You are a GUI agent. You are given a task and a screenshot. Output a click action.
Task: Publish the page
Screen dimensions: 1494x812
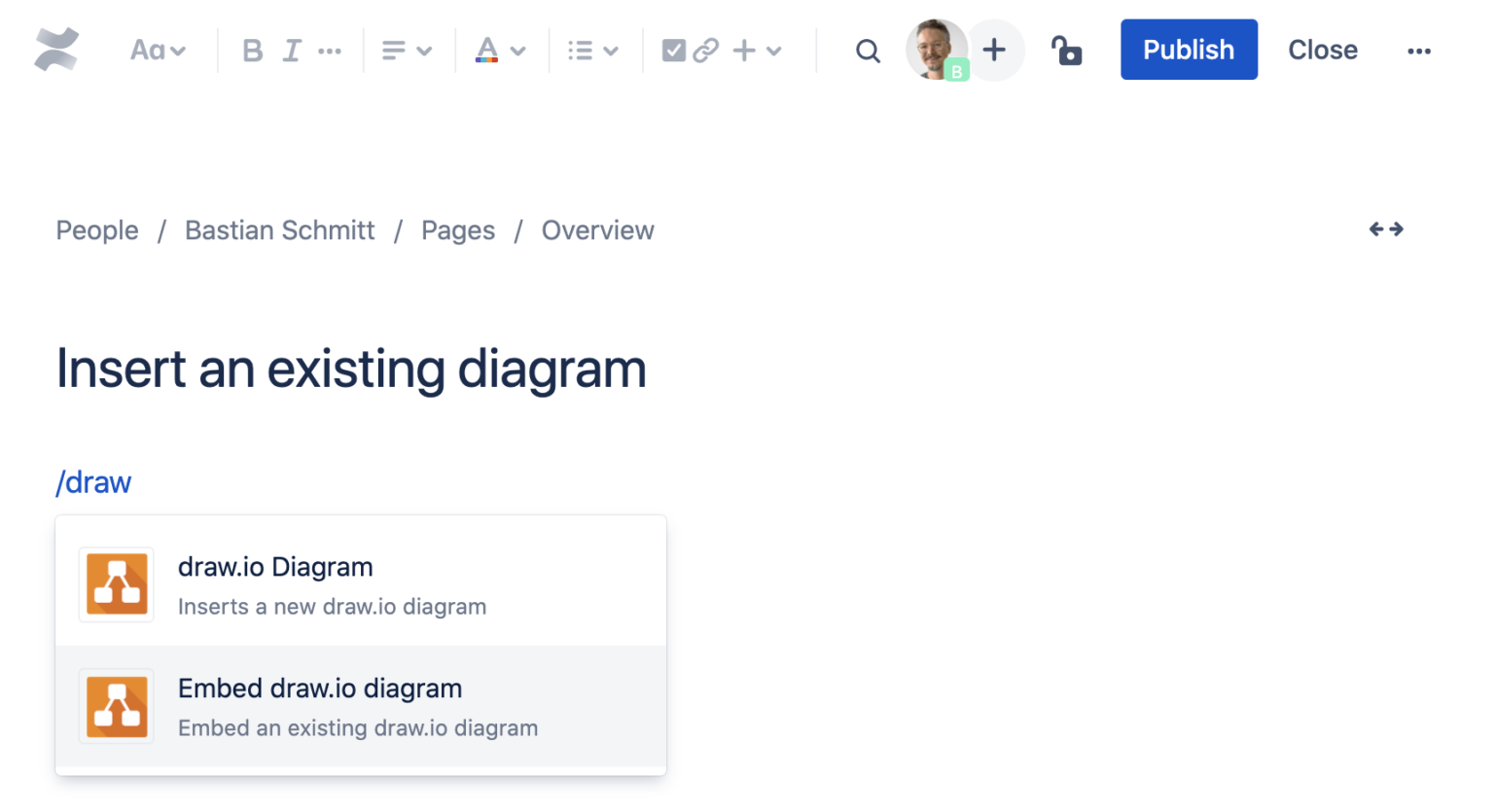pyautogui.click(x=1188, y=50)
